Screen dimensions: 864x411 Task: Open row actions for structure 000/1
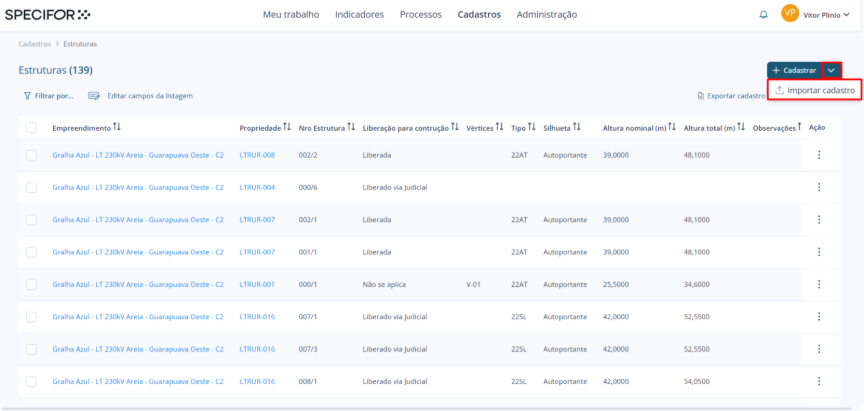pyautogui.click(x=819, y=284)
